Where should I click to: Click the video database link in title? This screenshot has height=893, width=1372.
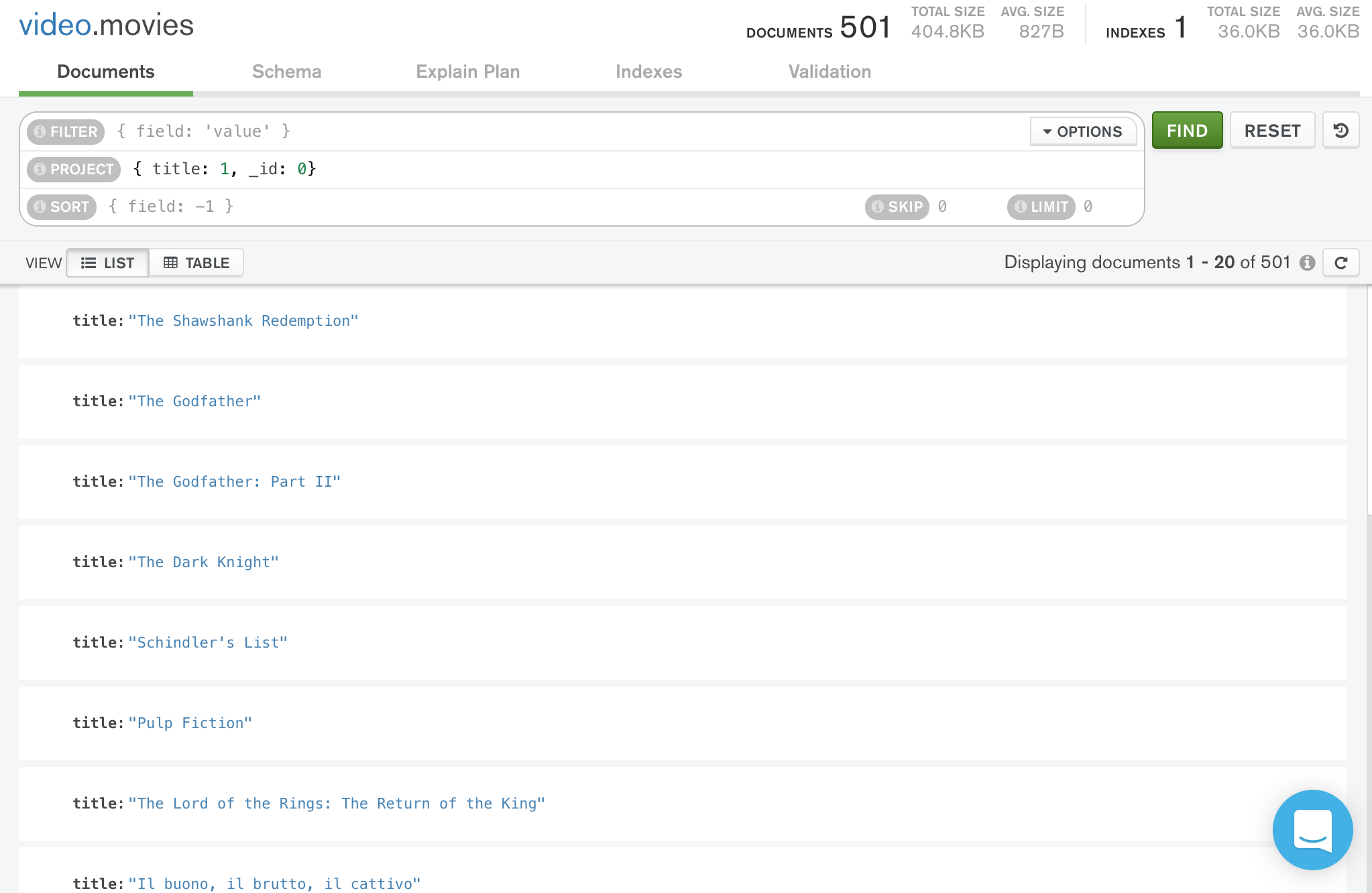click(55, 25)
